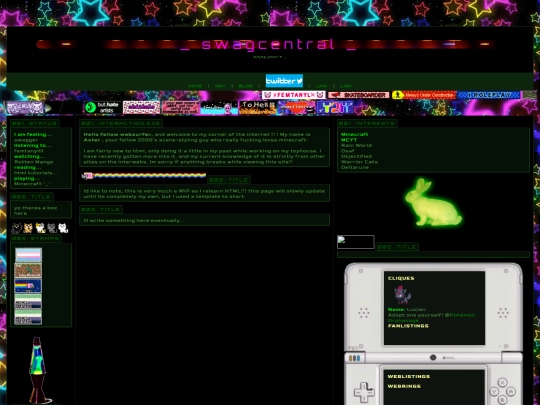Click the swagcentral site title
The width and height of the screenshot is (540, 405).
pyautogui.click(x=268, y=45)
